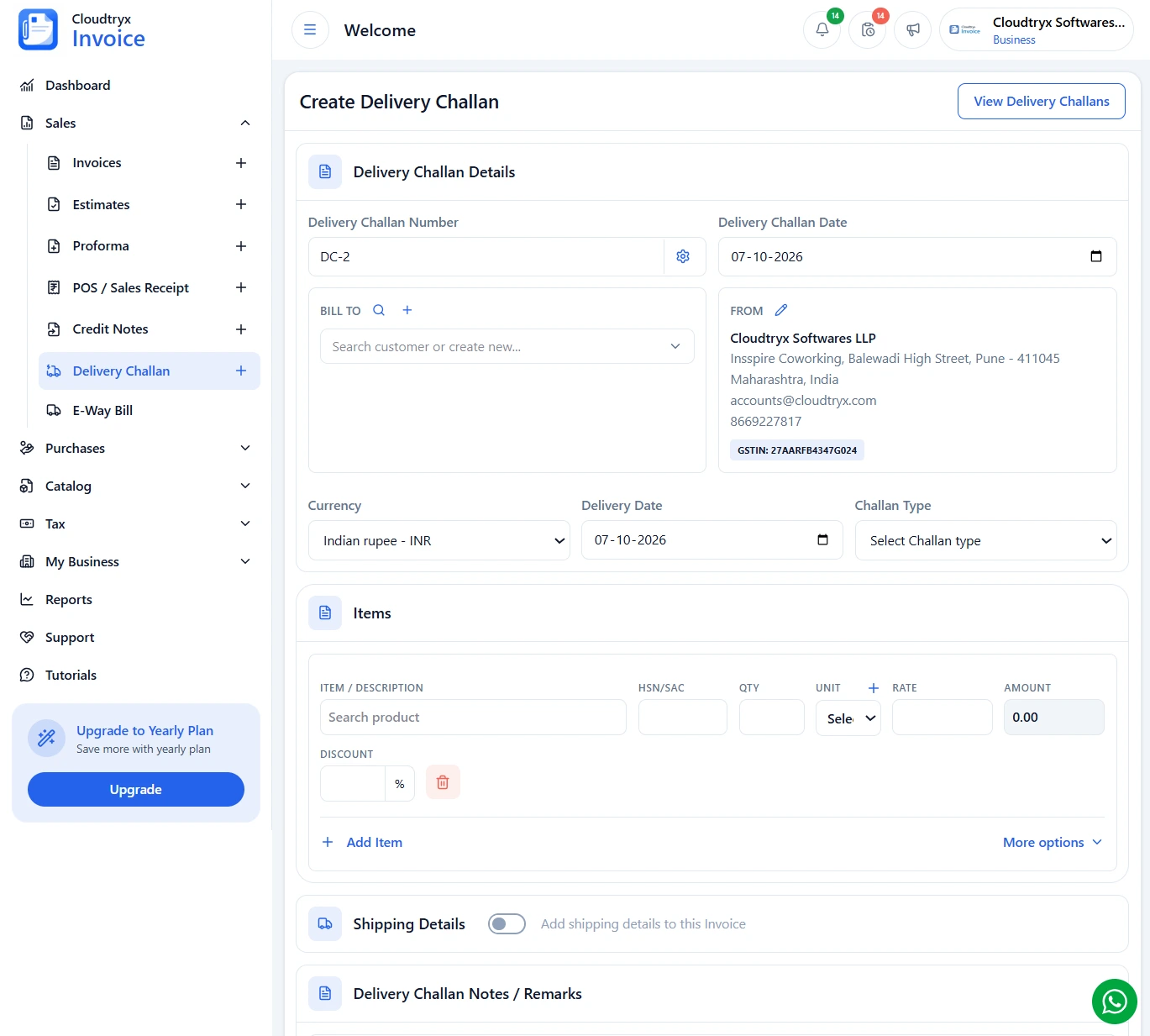Screen dimensions: 1150x1036
Task: Expand the Catalog menu
Action: [245, 486]
